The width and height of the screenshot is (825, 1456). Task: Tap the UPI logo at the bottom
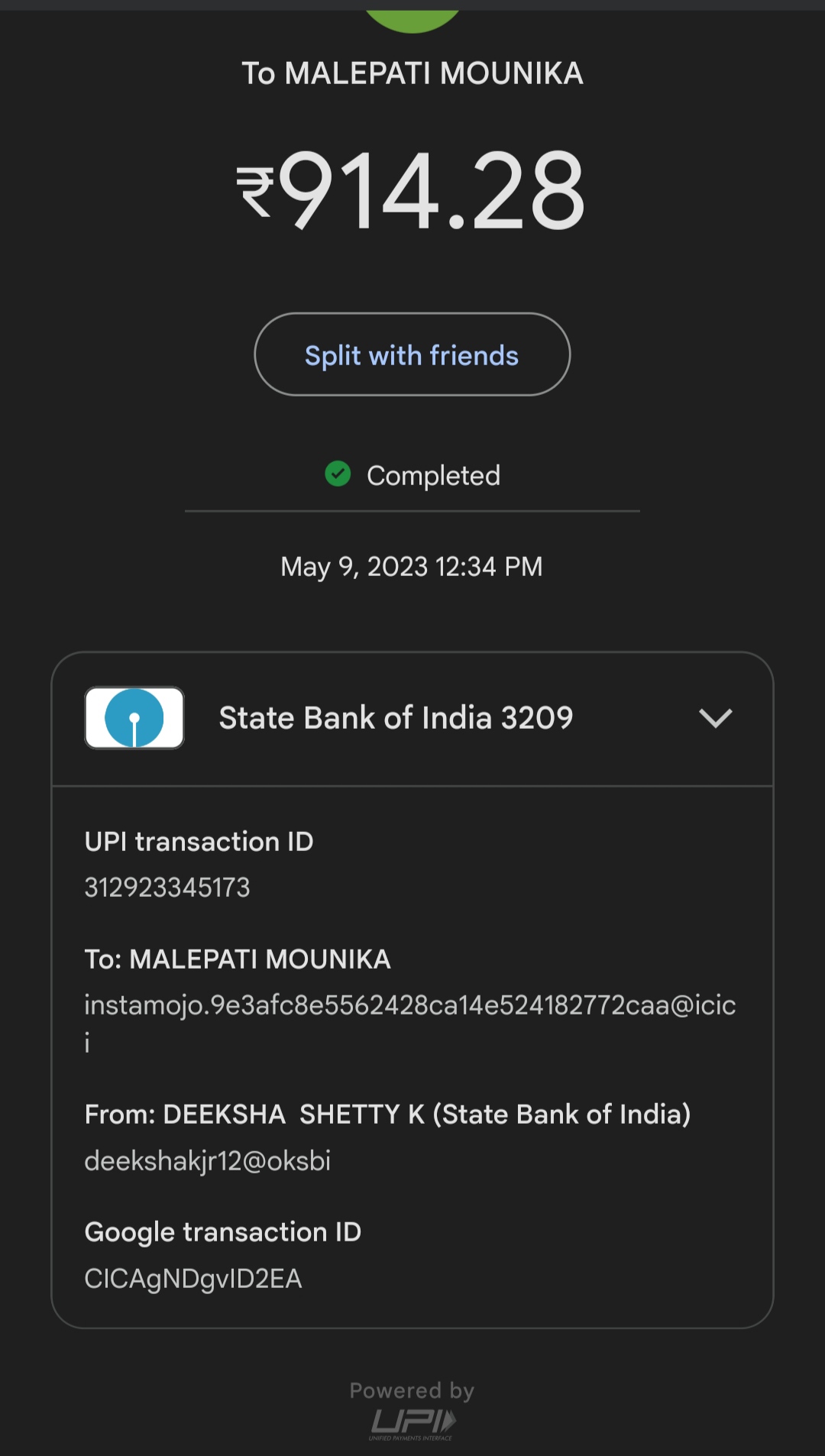tap(412, 1422)
